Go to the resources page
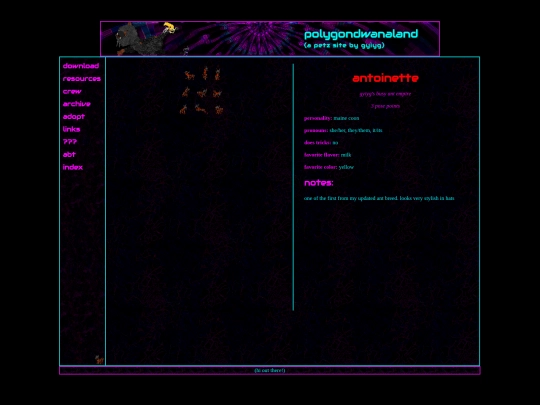 (82, 79)
